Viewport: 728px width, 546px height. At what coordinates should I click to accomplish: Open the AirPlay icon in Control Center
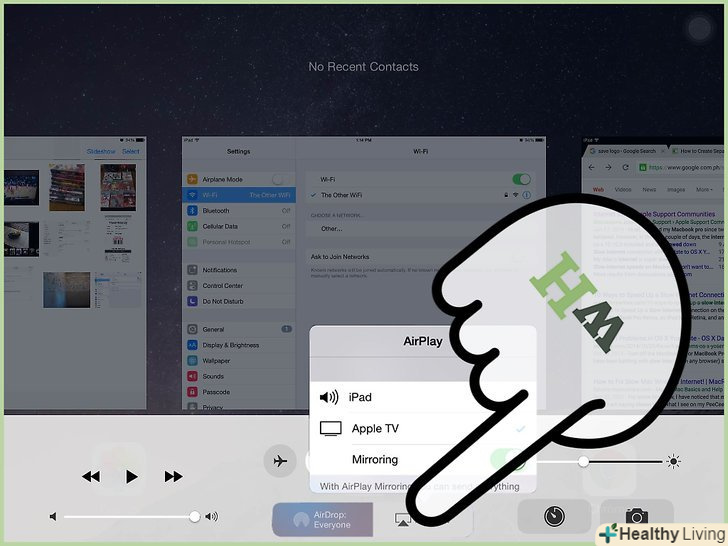[403, 520]
